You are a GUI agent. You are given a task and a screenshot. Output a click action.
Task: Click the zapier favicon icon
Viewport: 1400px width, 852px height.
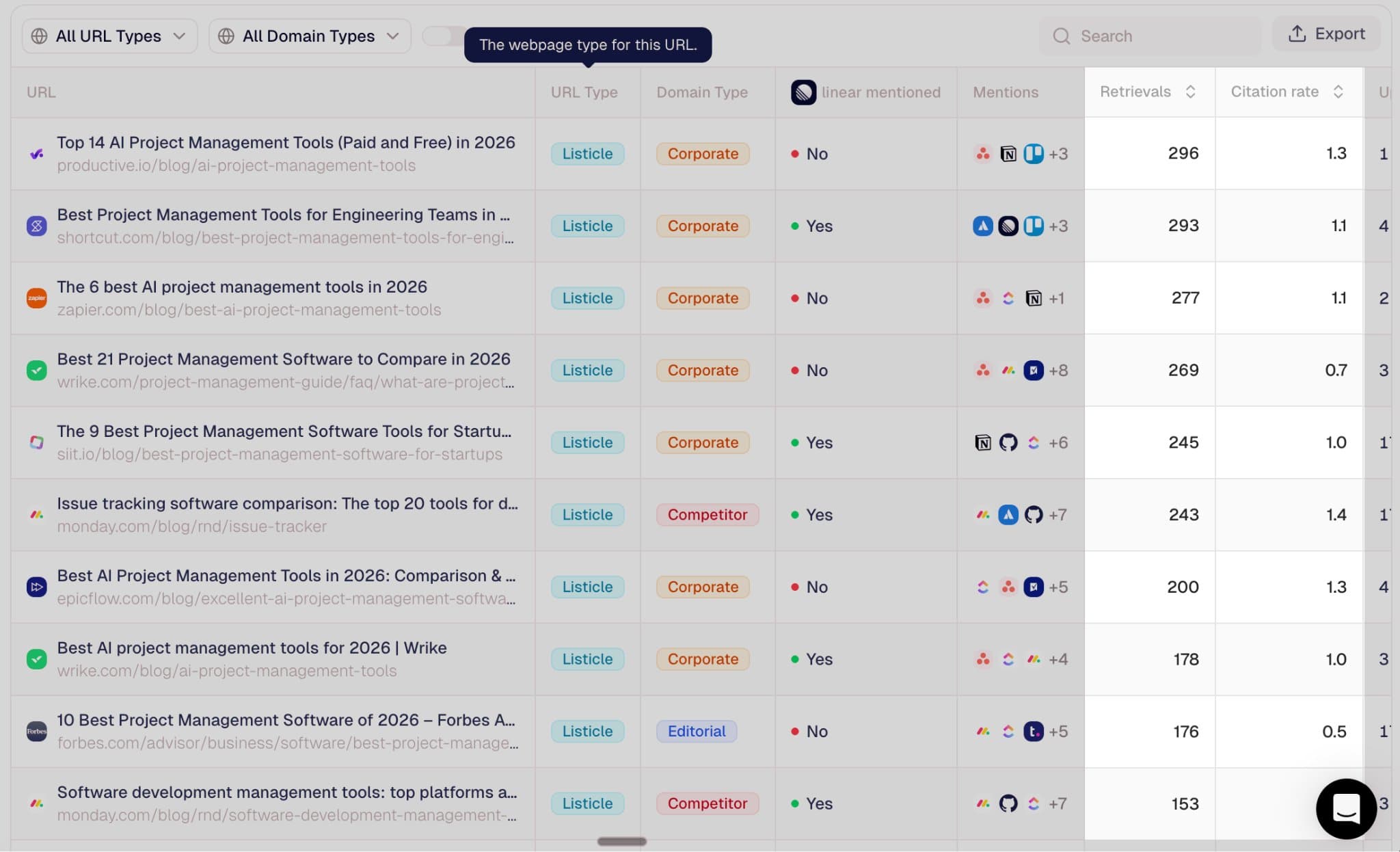tap(37, 298)
